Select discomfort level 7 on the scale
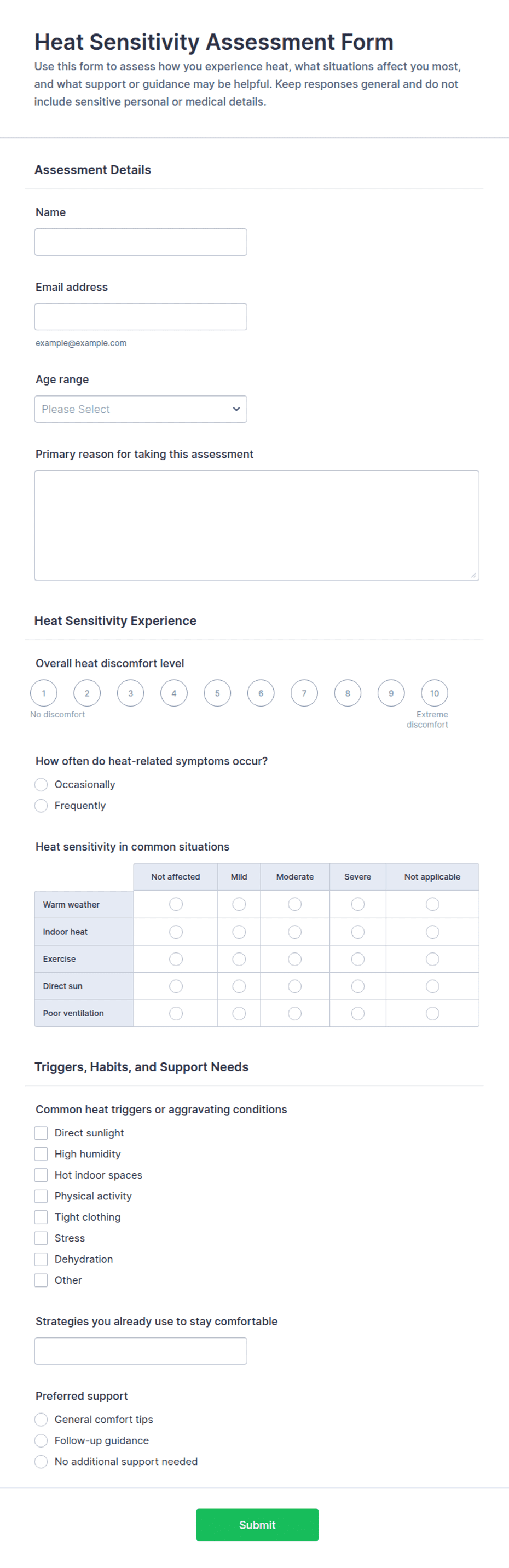Image resolution: width=509 pixels, height=1568 pixels. point(304,693)
